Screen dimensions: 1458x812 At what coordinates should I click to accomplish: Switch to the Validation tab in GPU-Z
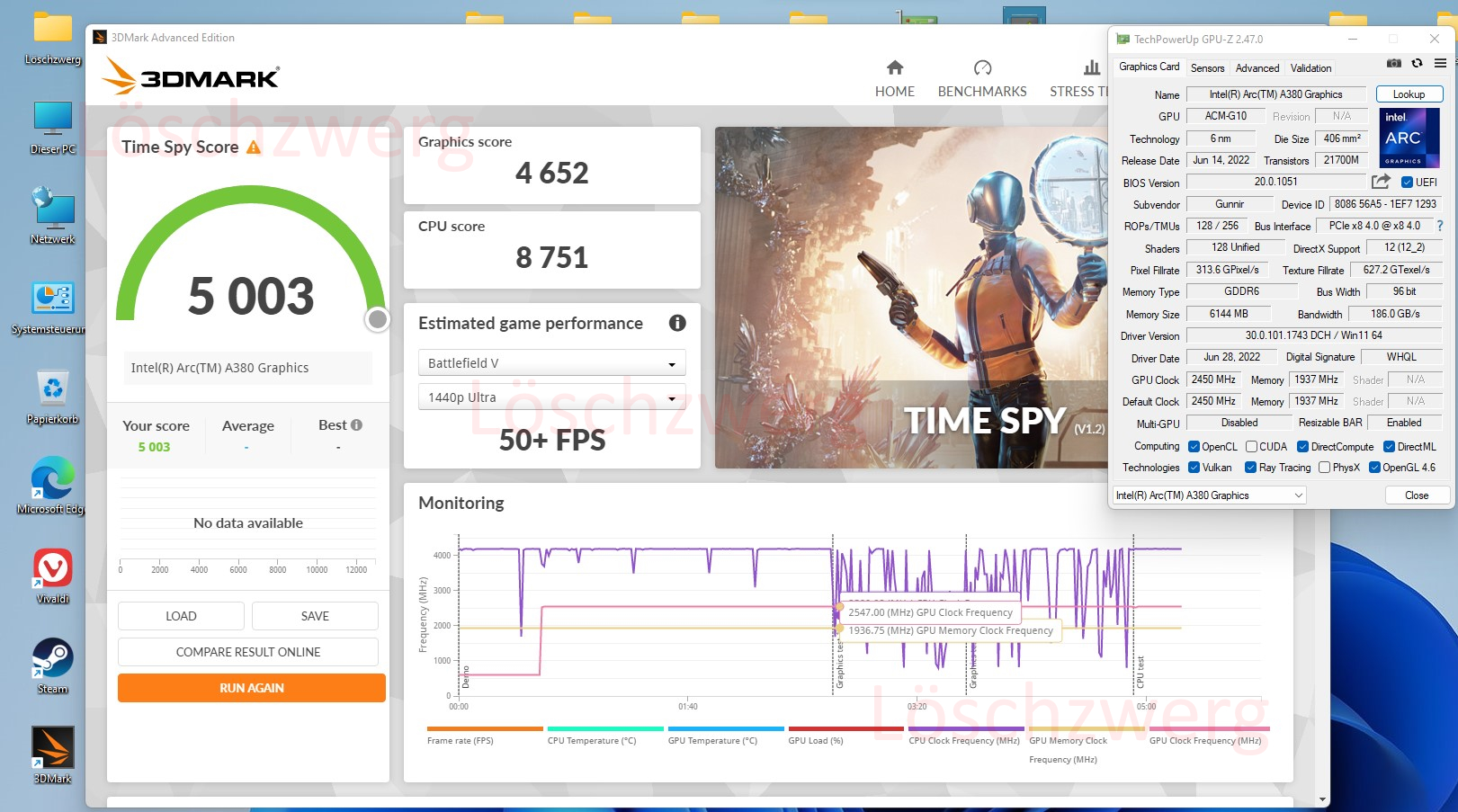tap(1310, 68)
